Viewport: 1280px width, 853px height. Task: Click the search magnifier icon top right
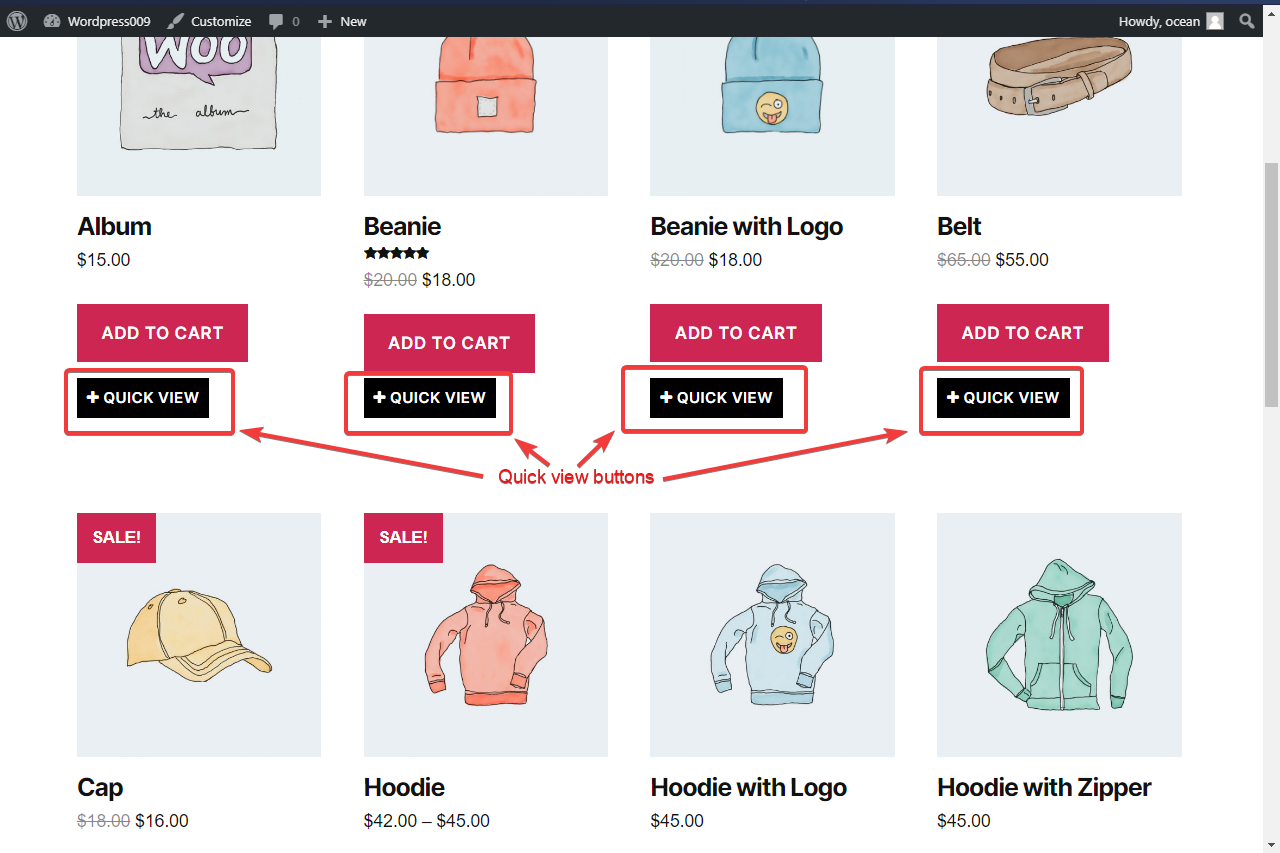tap(1246, 20)
